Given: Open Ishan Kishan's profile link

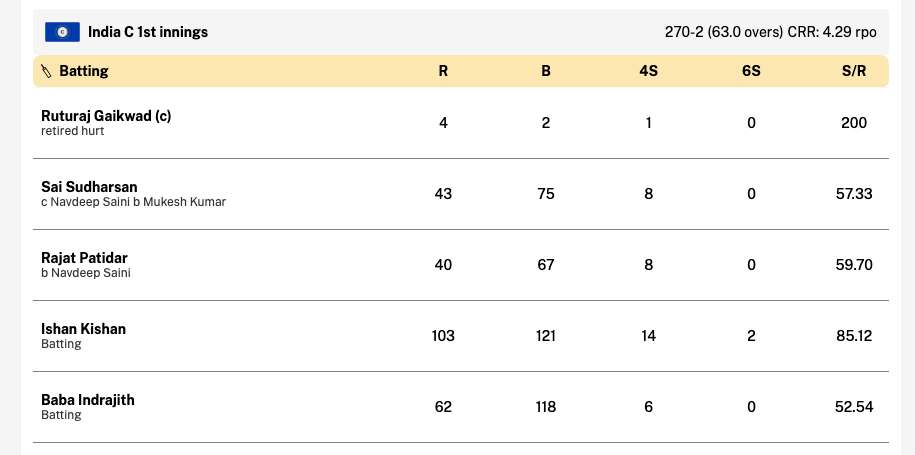Looking at the screenshot, I should 83,329.
